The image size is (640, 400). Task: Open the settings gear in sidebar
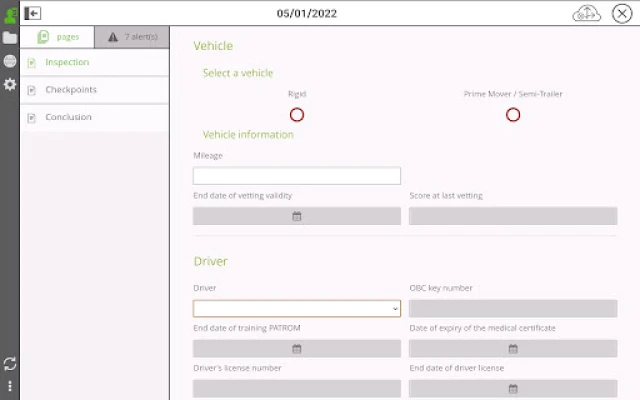(x=10, y=84)
